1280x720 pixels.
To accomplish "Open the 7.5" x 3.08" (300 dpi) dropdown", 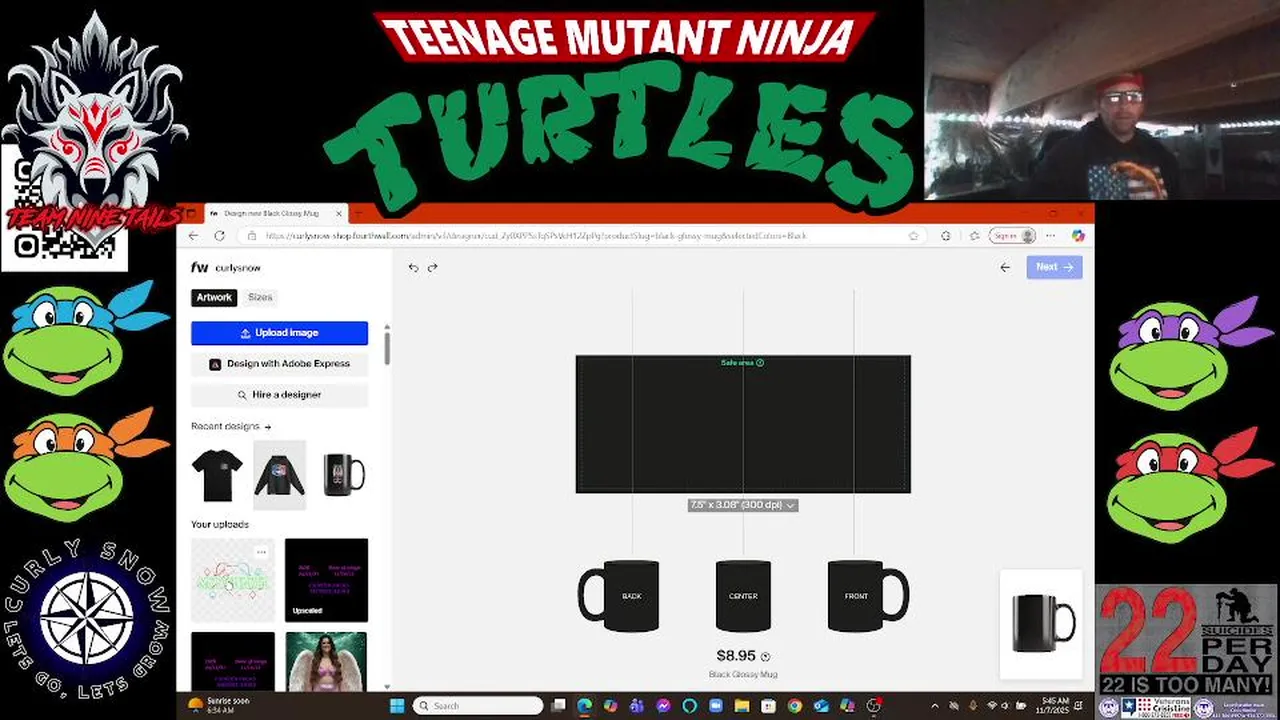I will (x=742, y=505).
